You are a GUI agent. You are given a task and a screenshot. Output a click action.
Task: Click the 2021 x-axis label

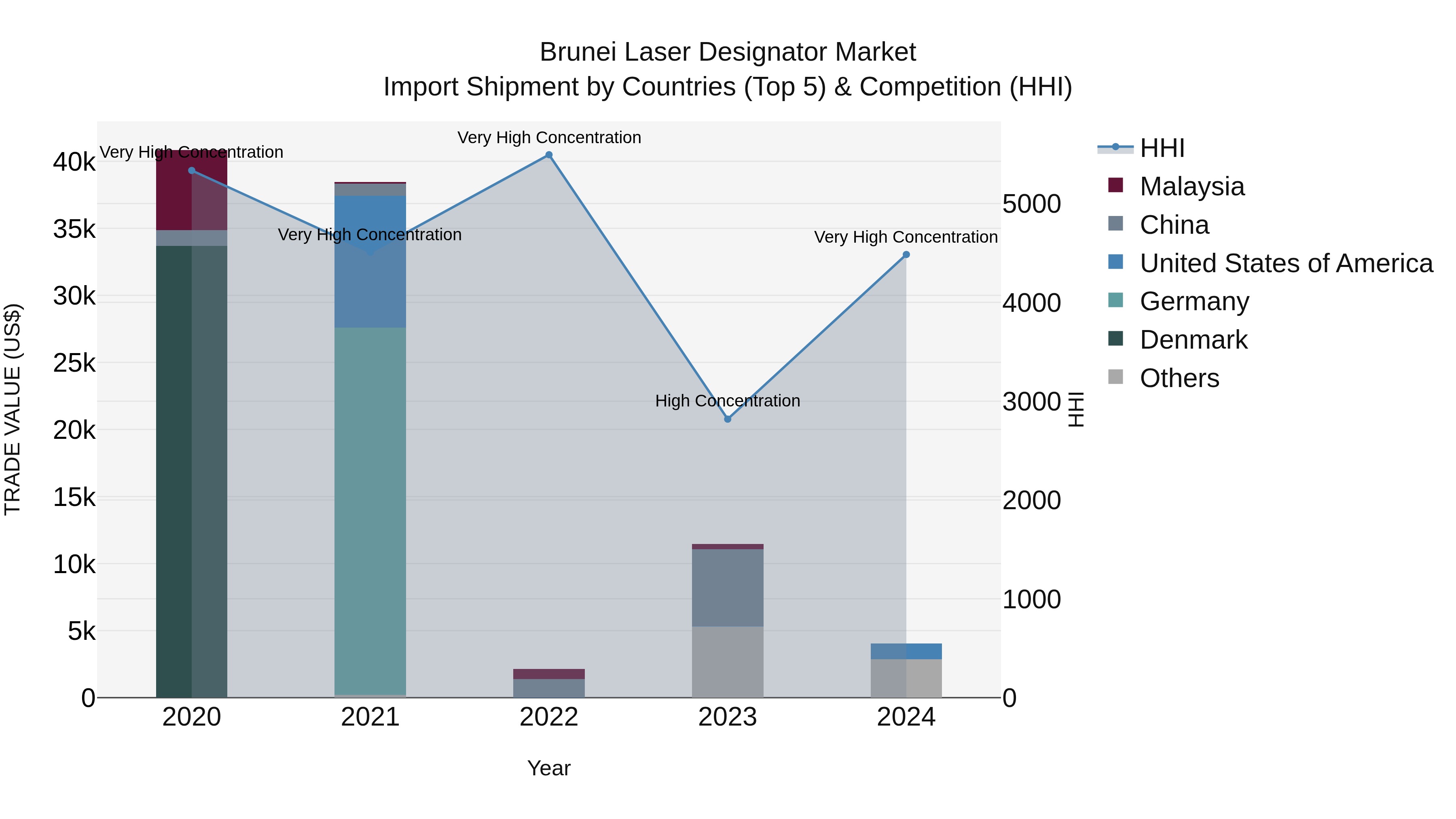[x=370, y=717]
